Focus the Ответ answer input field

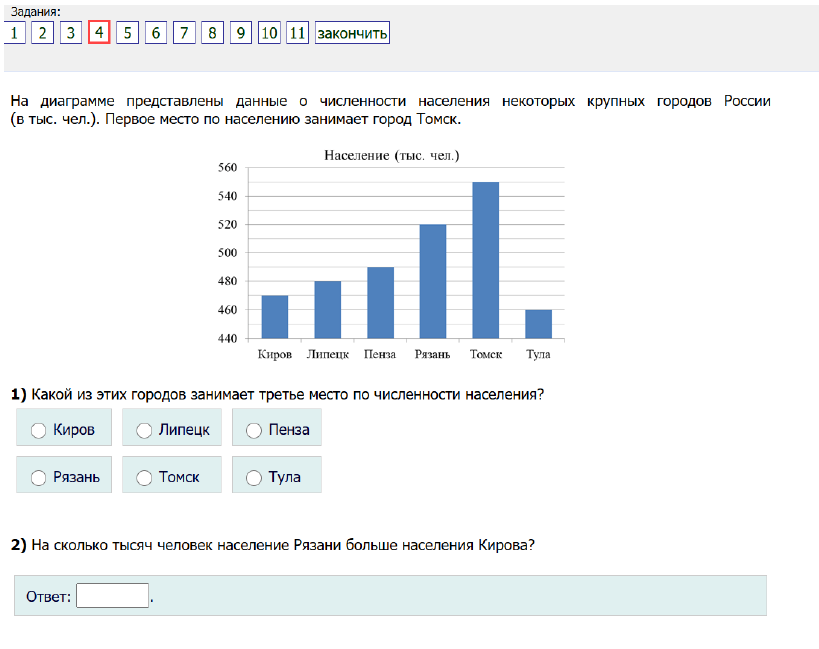(112, 596)
